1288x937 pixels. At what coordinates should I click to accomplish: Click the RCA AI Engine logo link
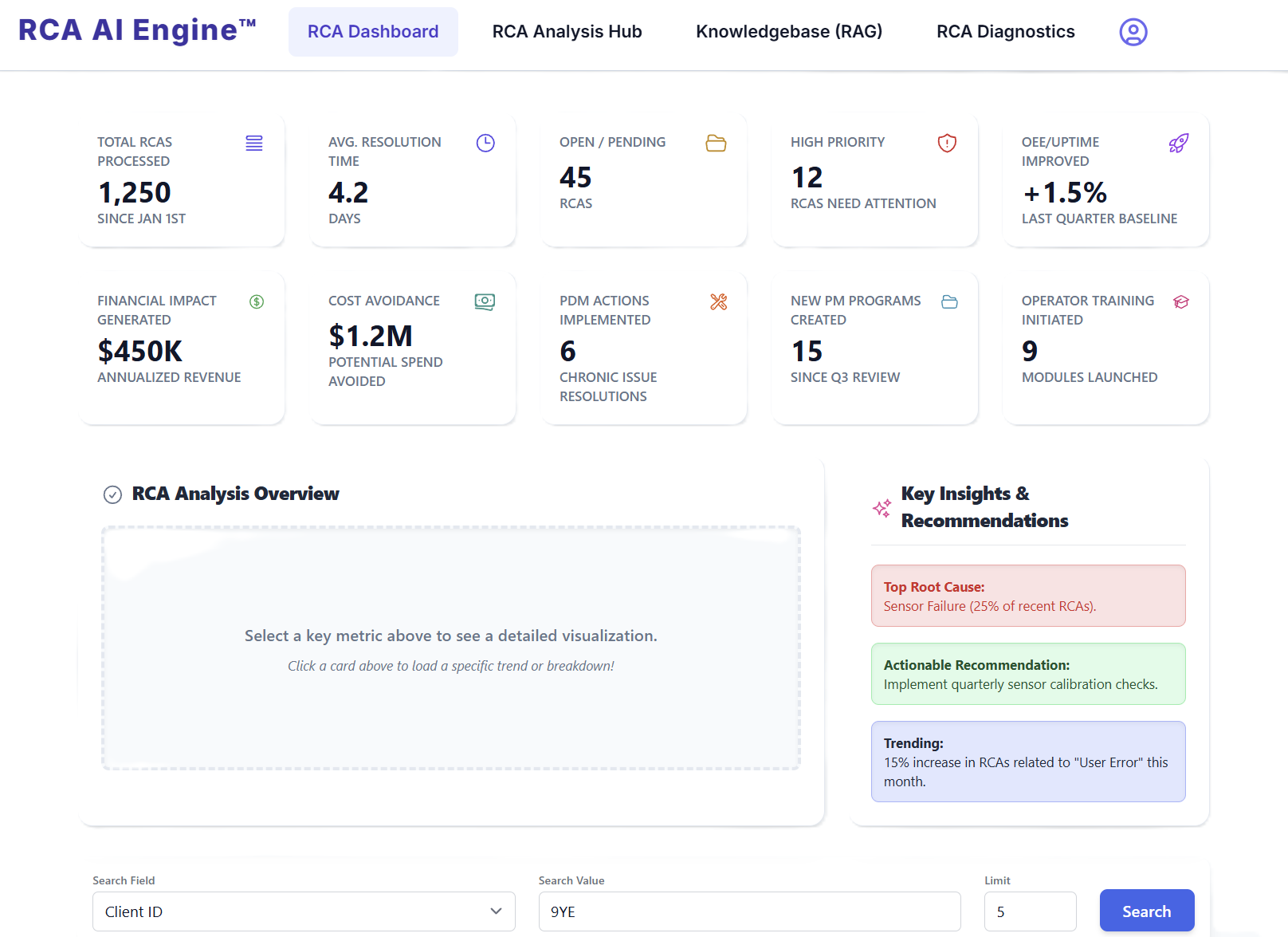point(137,30)
